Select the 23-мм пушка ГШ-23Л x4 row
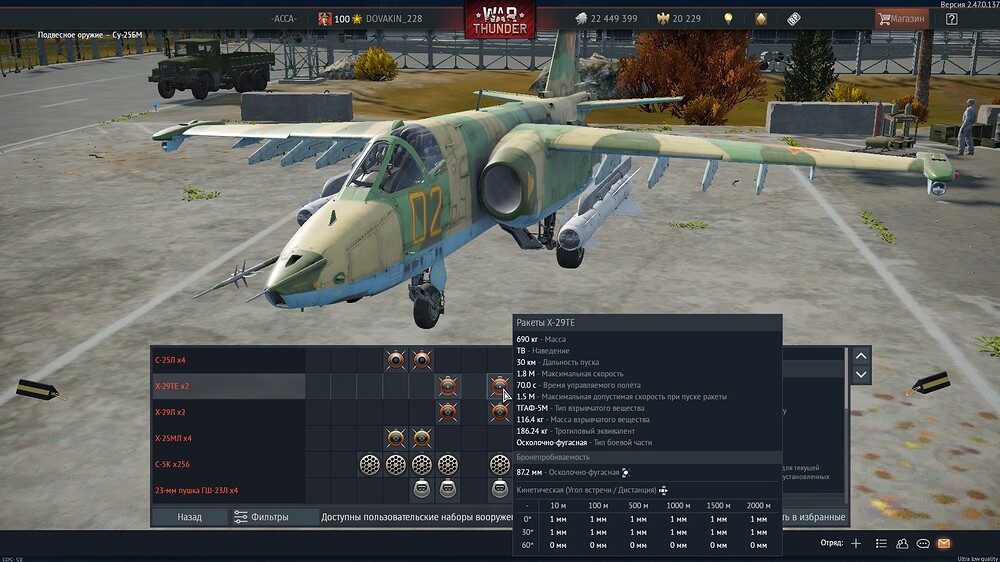 coord(228,491)
